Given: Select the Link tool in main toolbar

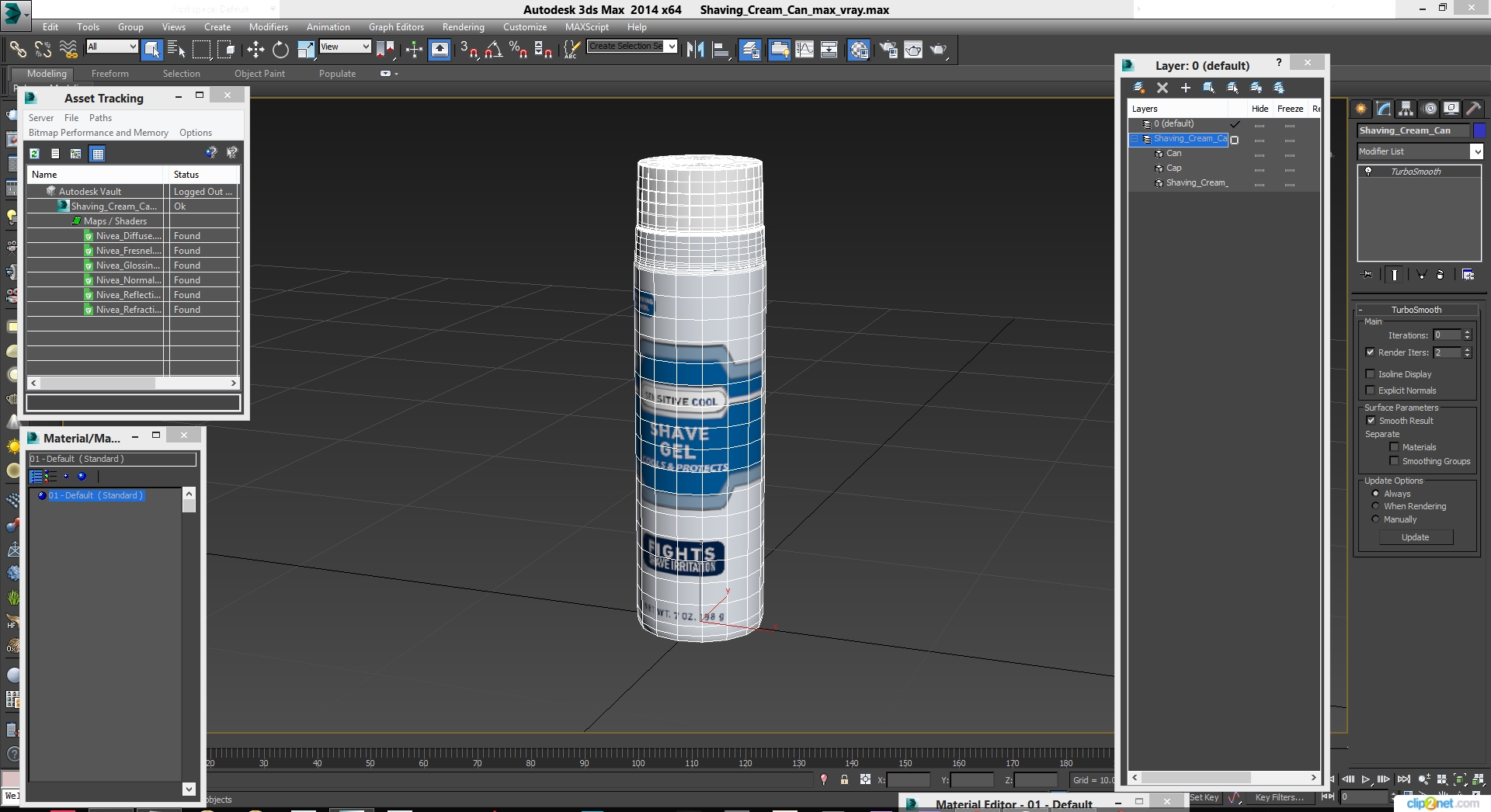Looking at the screenshot, I should [17, 50].
